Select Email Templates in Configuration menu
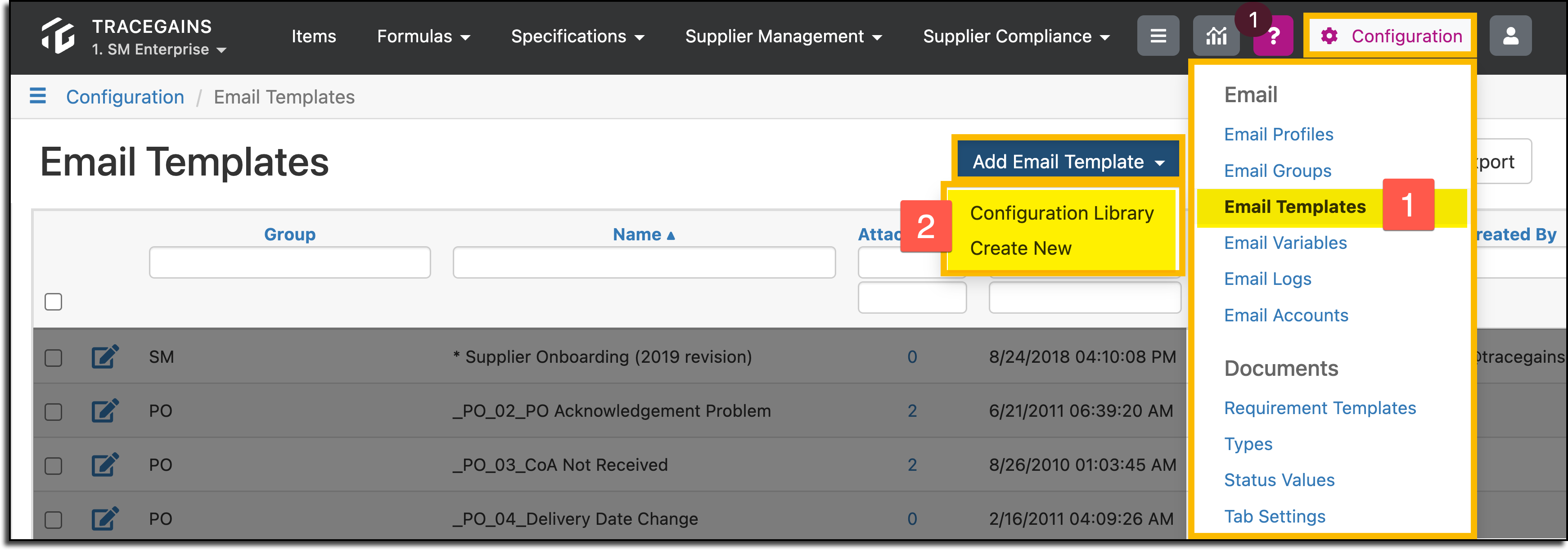The width and height of the screenshot is (1568, 550). click(x=1295, y=207)
